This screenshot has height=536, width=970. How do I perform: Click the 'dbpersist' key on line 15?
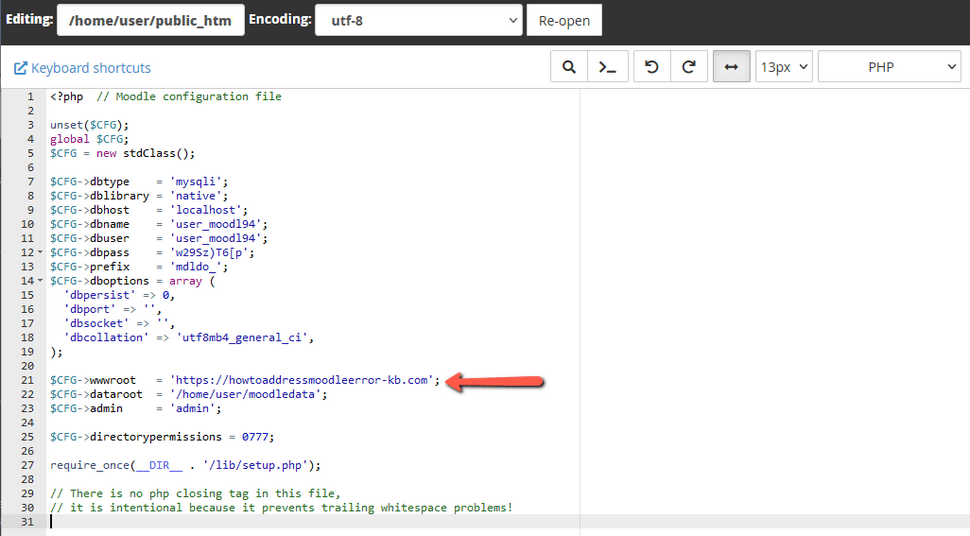pyautogui.click(x=100, y=295)
